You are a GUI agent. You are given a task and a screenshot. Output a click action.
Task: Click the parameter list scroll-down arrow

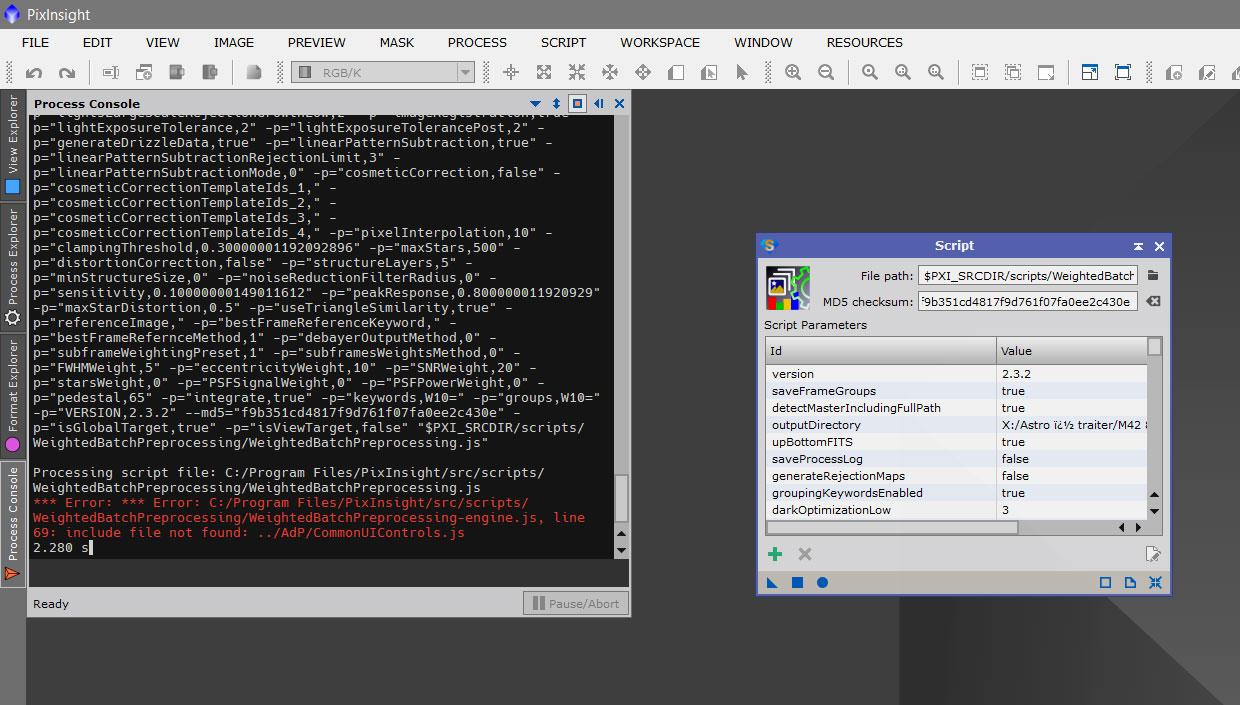click(1155, 511)
